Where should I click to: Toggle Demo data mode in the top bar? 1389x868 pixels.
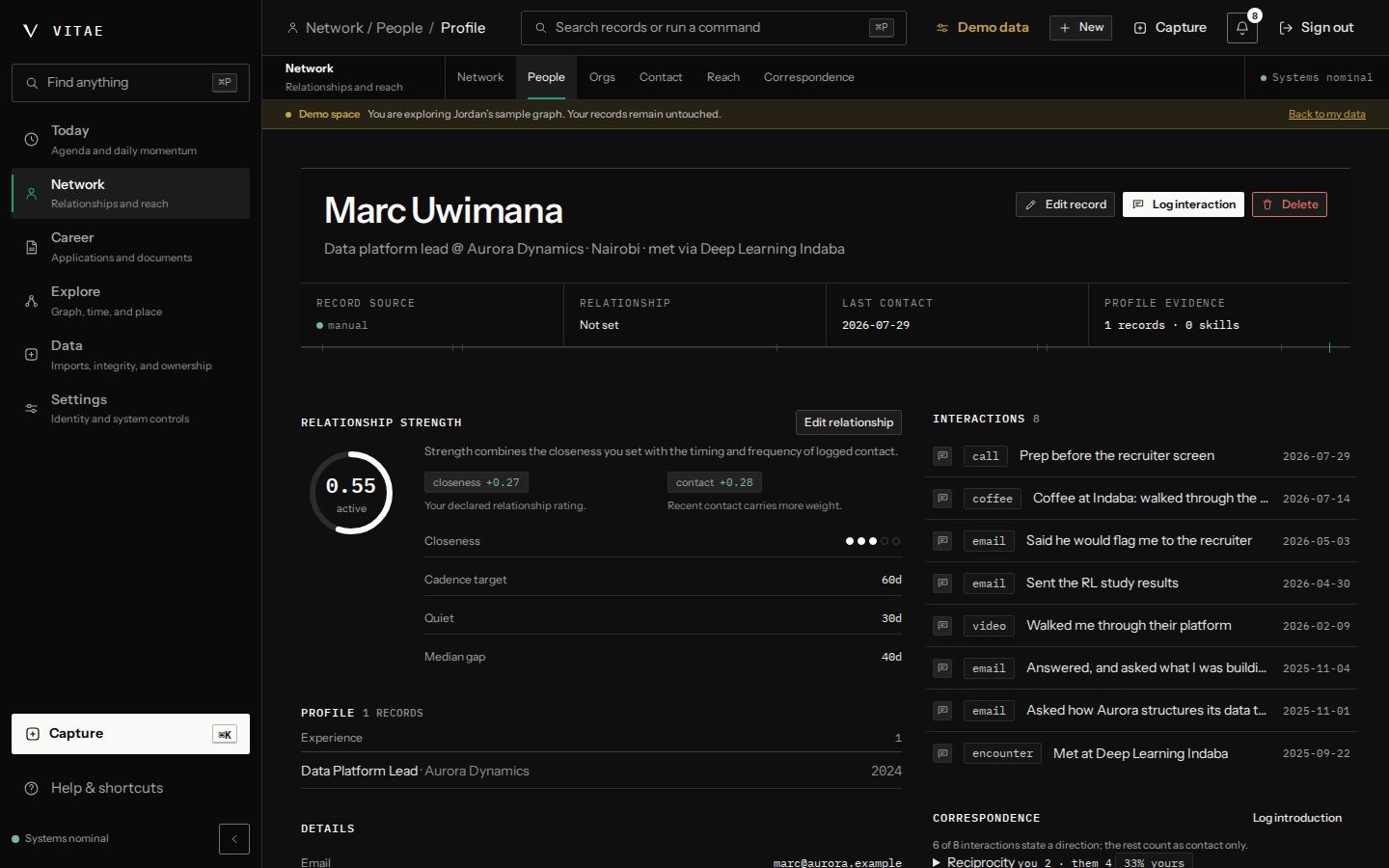click(982, 28)
